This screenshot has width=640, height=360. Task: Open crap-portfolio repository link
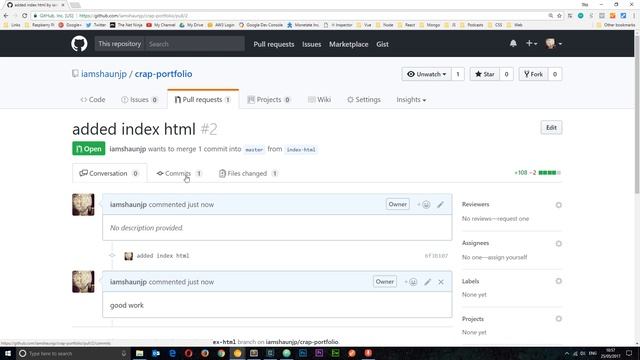click(x=163, y=74)
